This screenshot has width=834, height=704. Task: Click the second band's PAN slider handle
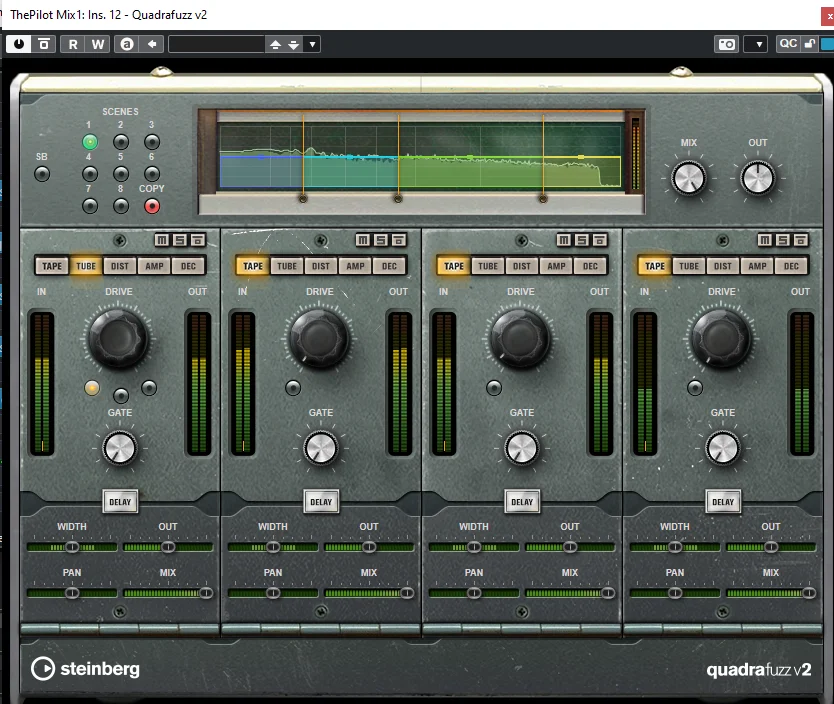pyautogui.click(x=273, y=593)
